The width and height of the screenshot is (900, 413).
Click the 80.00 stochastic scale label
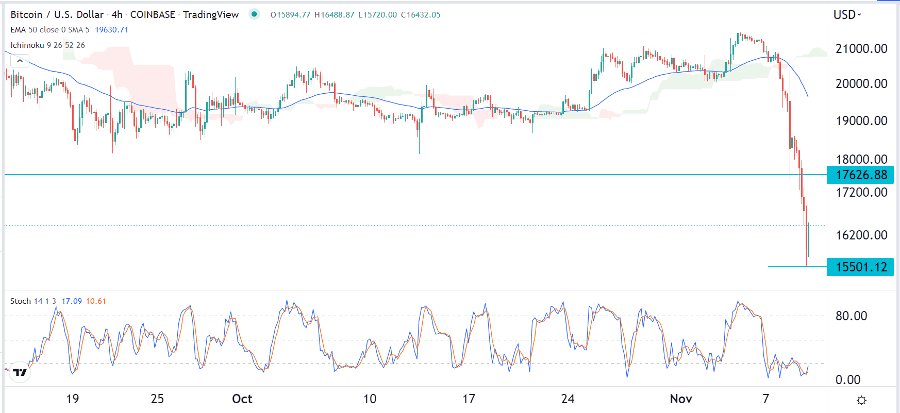851,316
